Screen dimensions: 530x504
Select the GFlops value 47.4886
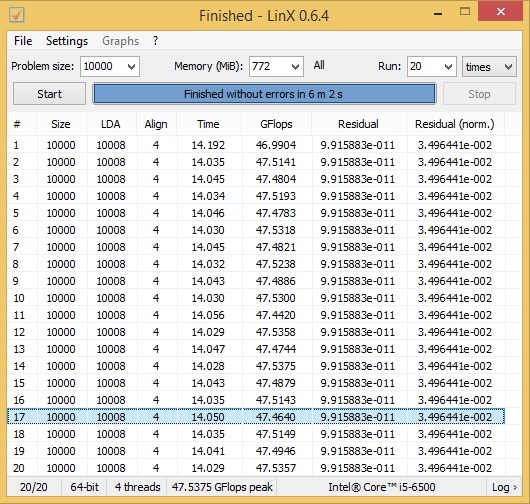coord(276,281)
